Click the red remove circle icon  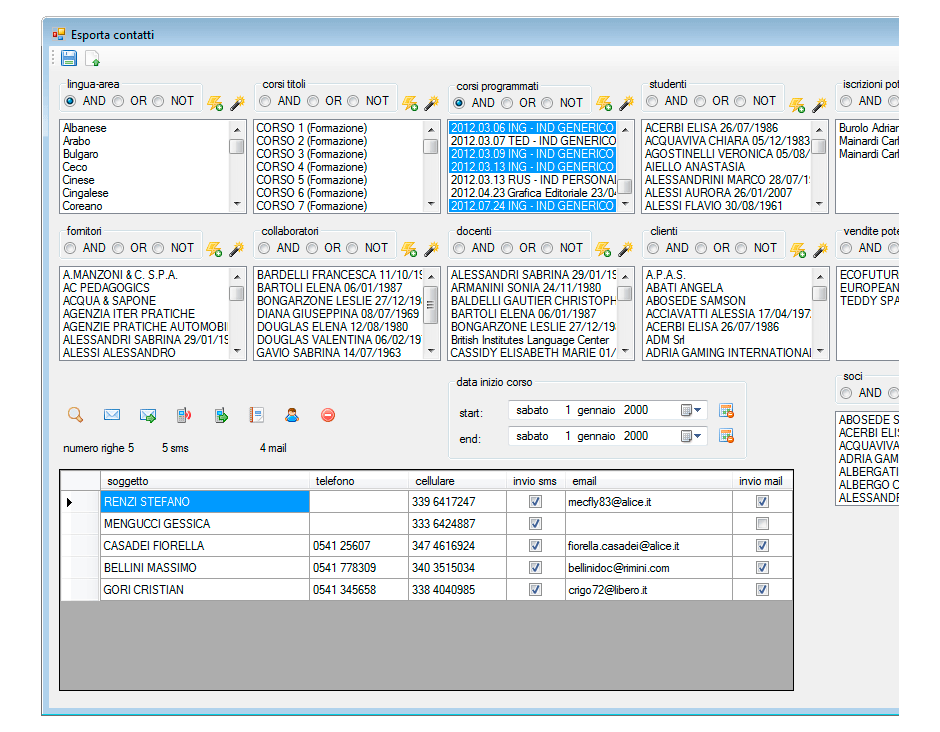(x=328, y=415)
